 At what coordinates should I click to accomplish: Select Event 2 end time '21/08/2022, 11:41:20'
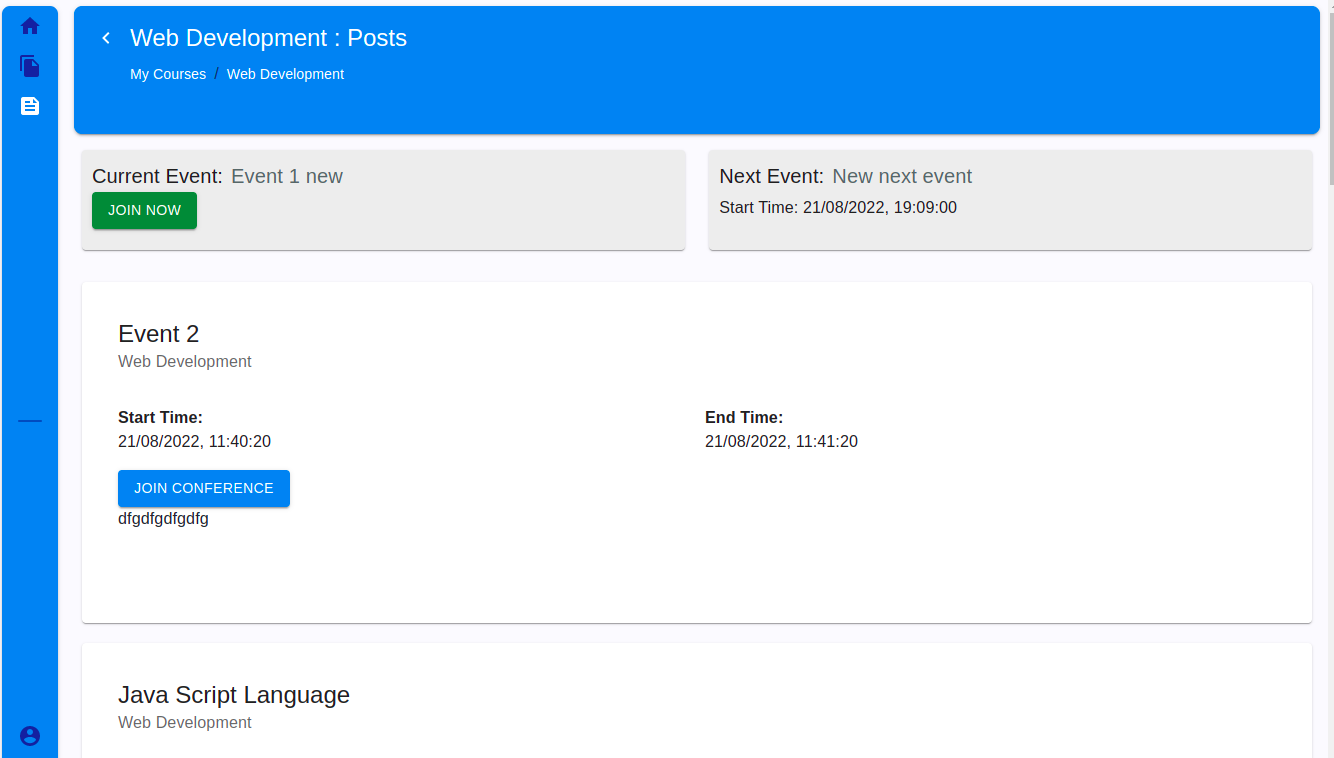pos(781,441)
